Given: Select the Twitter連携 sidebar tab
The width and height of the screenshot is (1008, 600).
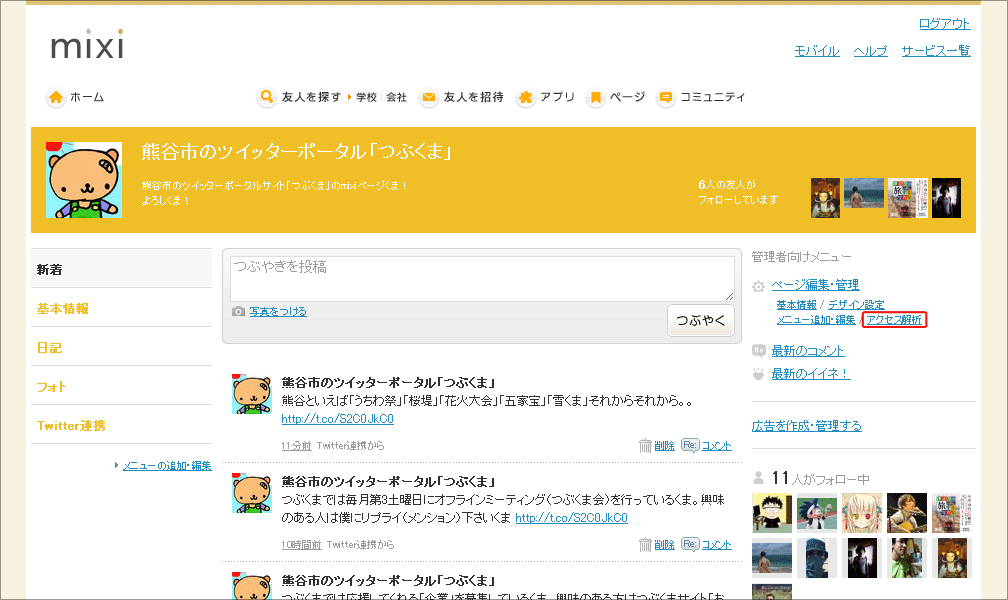Looking at the screenshot, I should (x=122, y=425).
